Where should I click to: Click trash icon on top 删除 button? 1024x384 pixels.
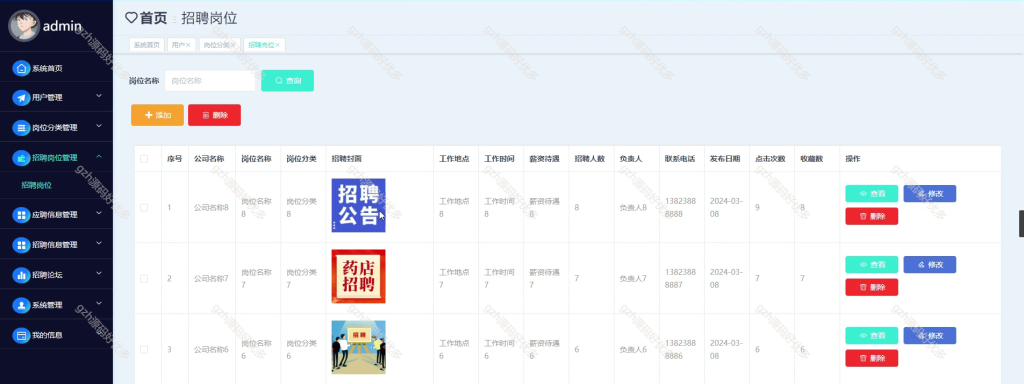(x=206, y=115)
